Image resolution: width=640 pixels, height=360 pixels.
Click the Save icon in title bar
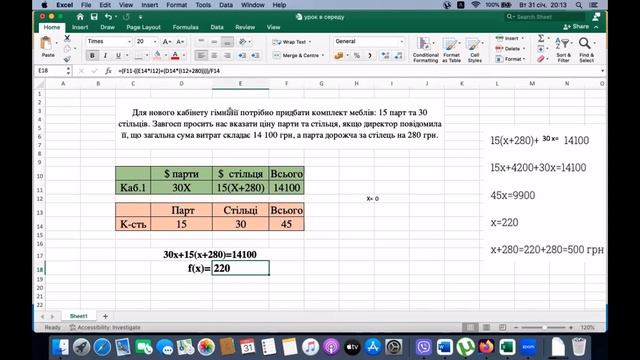(x=94, y=17)
